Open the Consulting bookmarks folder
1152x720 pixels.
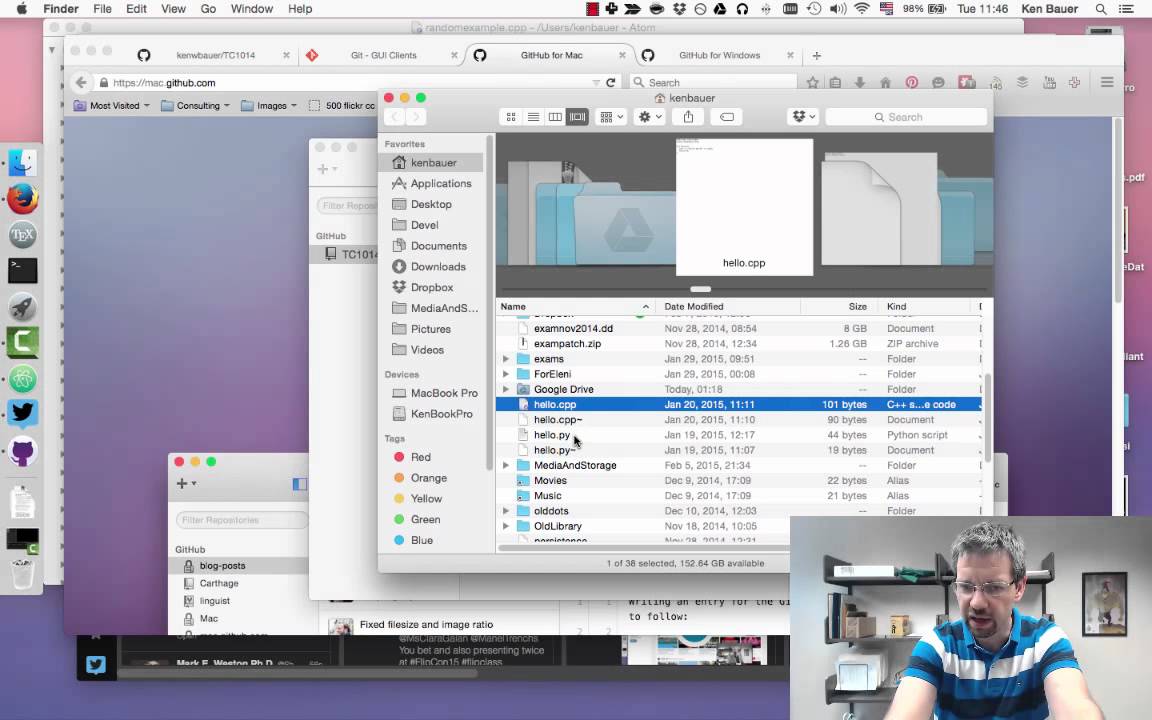(x=195, y=106)
